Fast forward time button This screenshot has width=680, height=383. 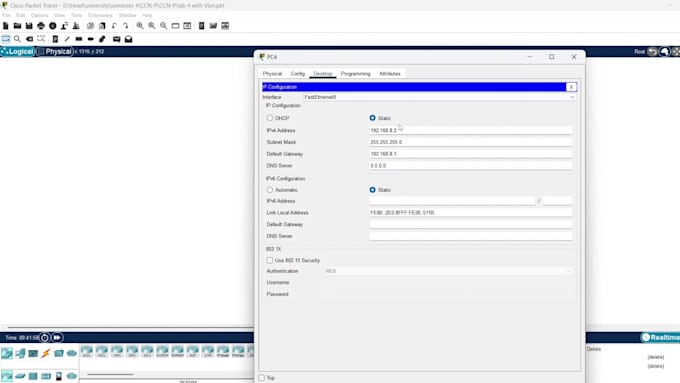[57, 337]
